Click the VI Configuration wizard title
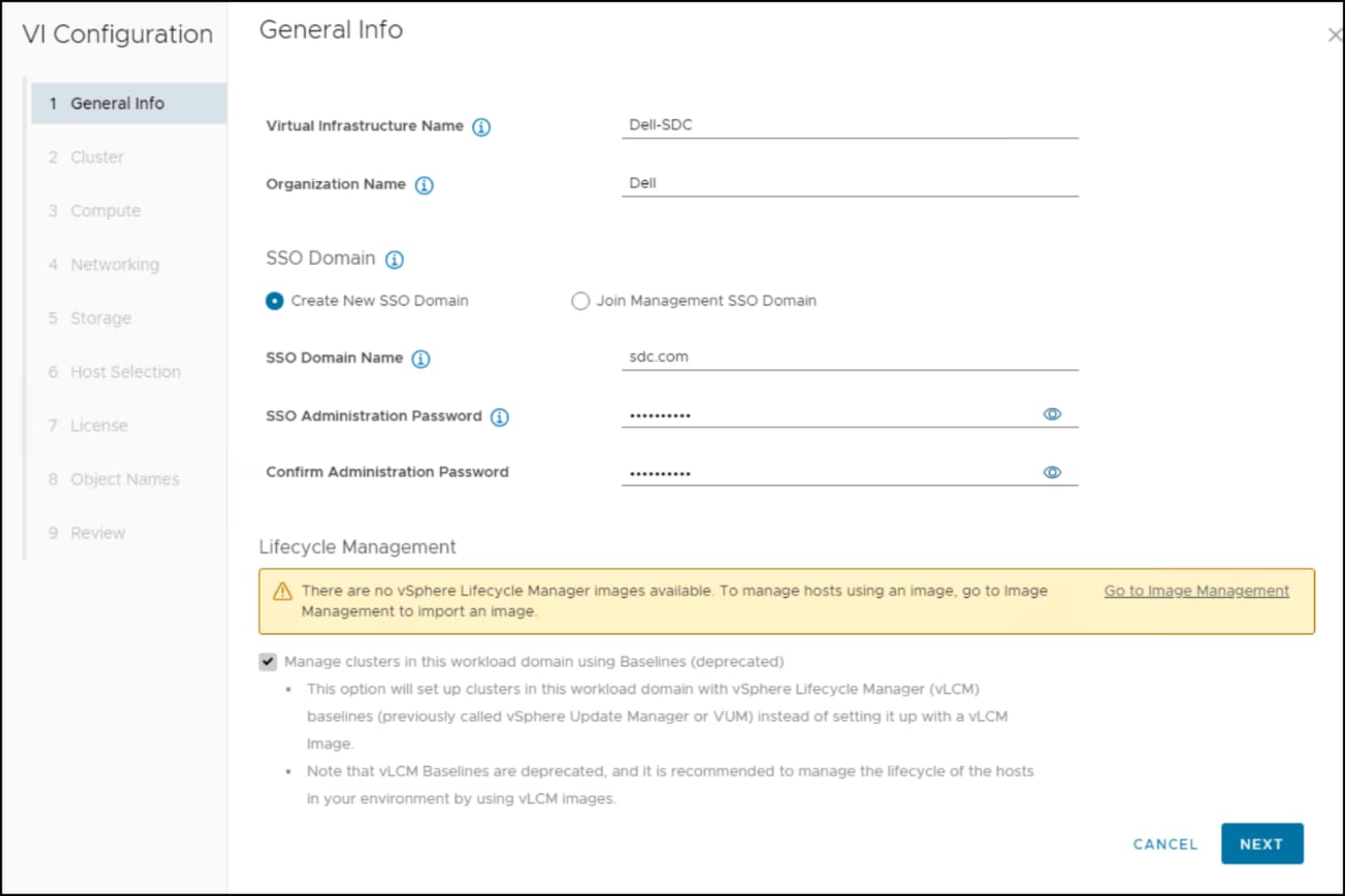Viewport: 1345px width, 896px height. coord(118,34)
